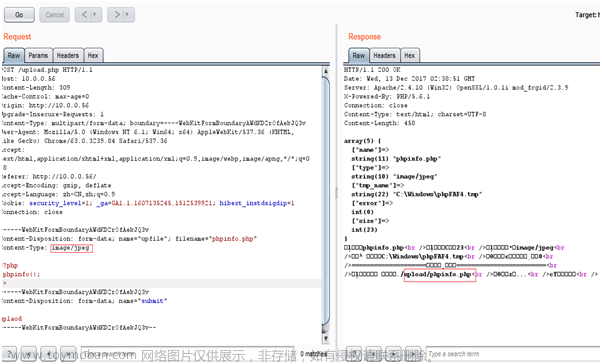Click previous-match arrow in request search bar
Viewport: 602px width, 364px height.
pos(29,354)
